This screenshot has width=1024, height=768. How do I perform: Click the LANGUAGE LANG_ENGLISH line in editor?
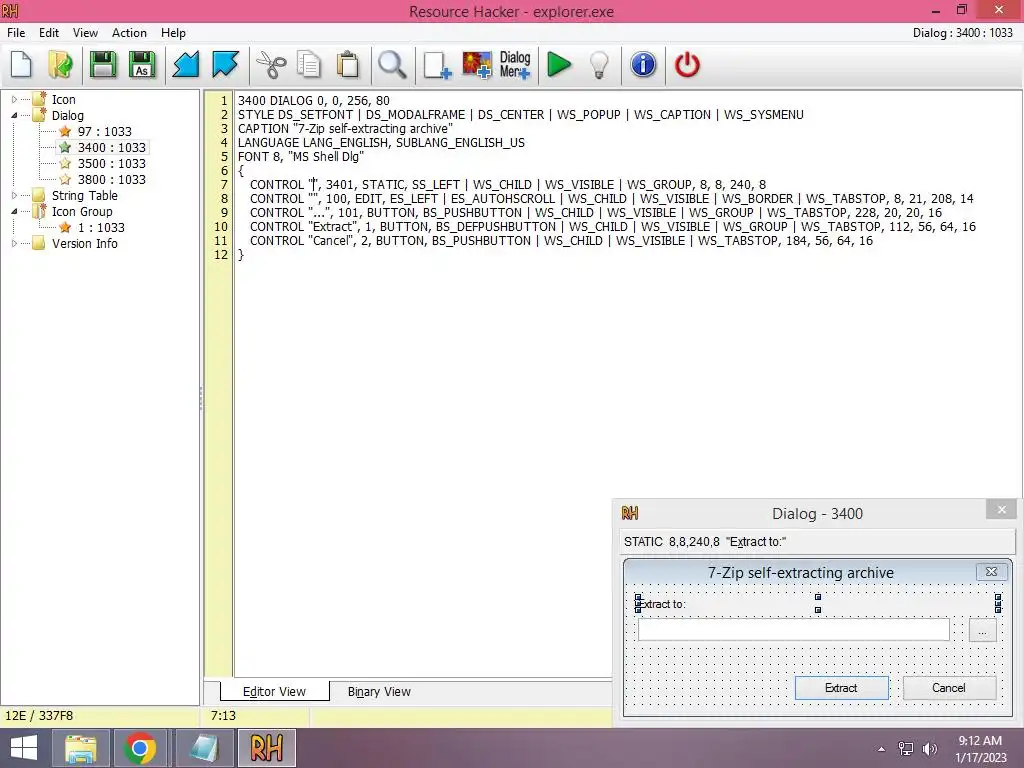381,142
